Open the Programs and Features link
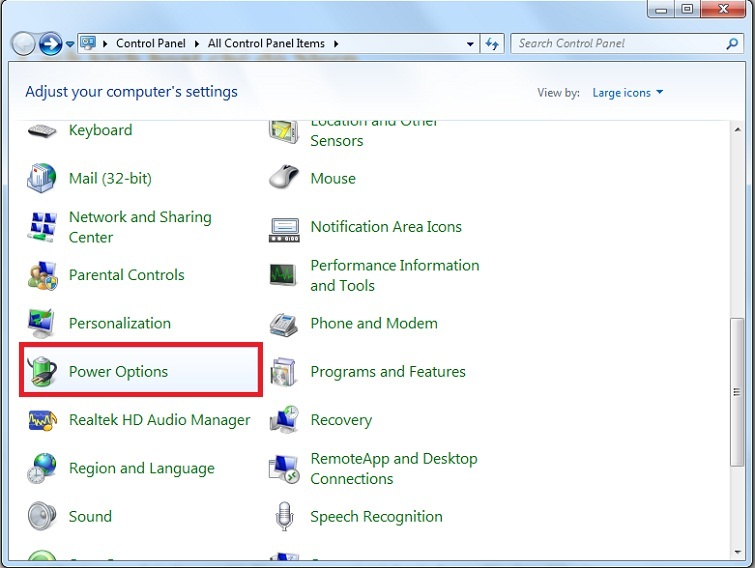Screen dimensions: 755x568 [388, 372]
